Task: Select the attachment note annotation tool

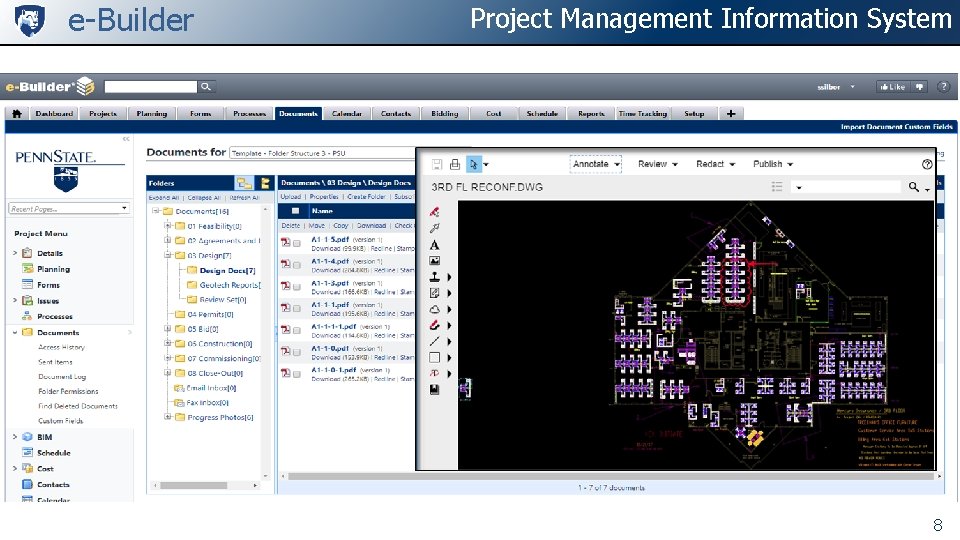Action: click(x=435, y=293)
